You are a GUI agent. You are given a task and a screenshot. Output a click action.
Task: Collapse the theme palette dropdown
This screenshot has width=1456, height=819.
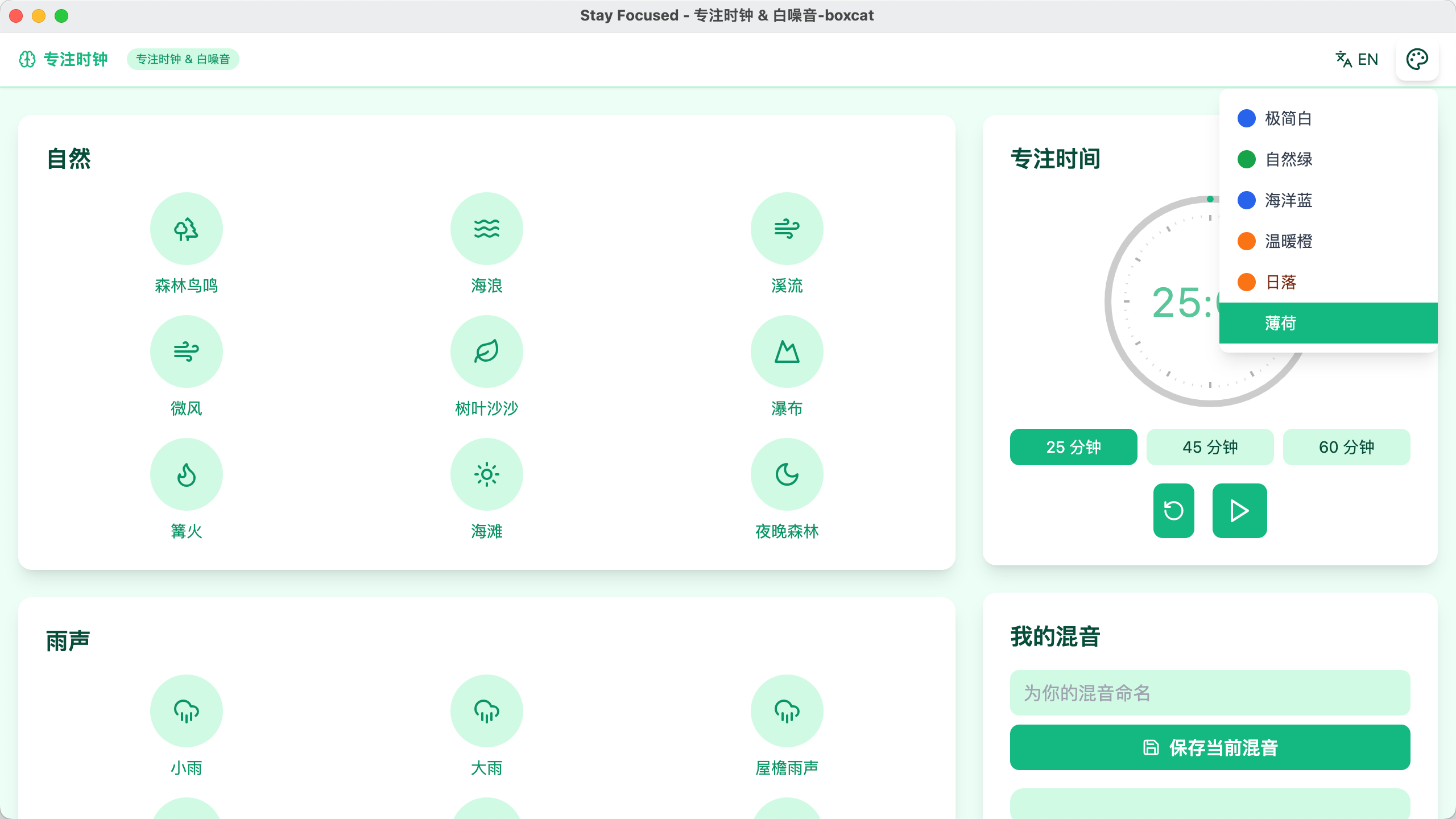pos(1417,59)
